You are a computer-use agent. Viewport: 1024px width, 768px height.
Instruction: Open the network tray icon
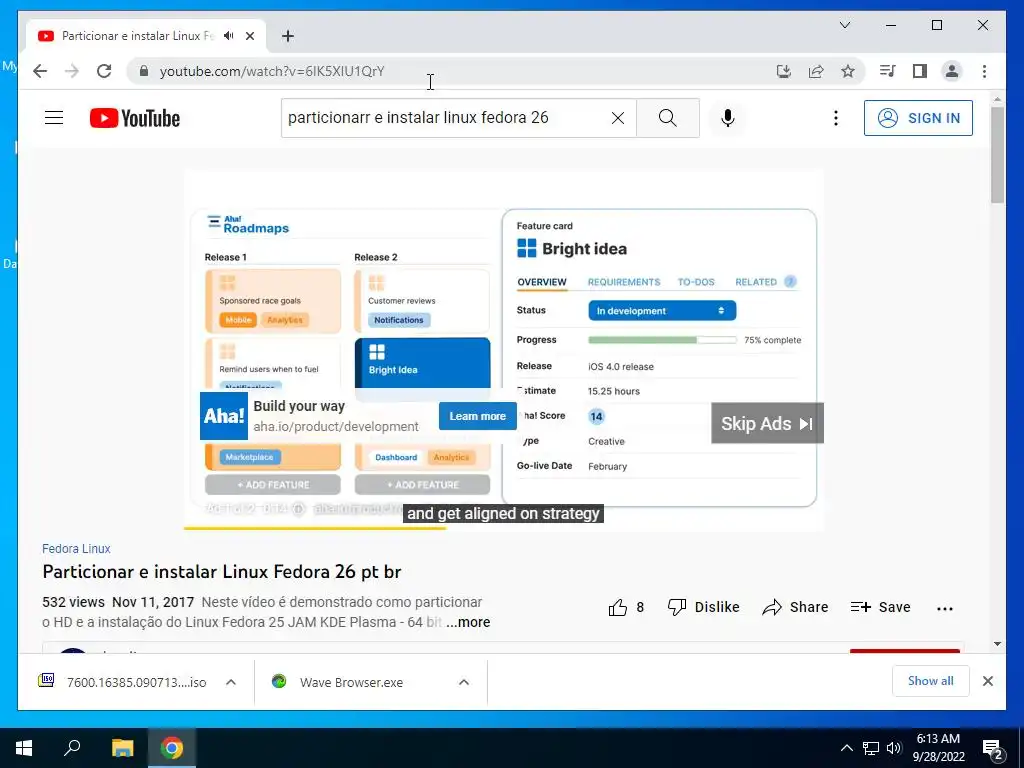[871, 748]
